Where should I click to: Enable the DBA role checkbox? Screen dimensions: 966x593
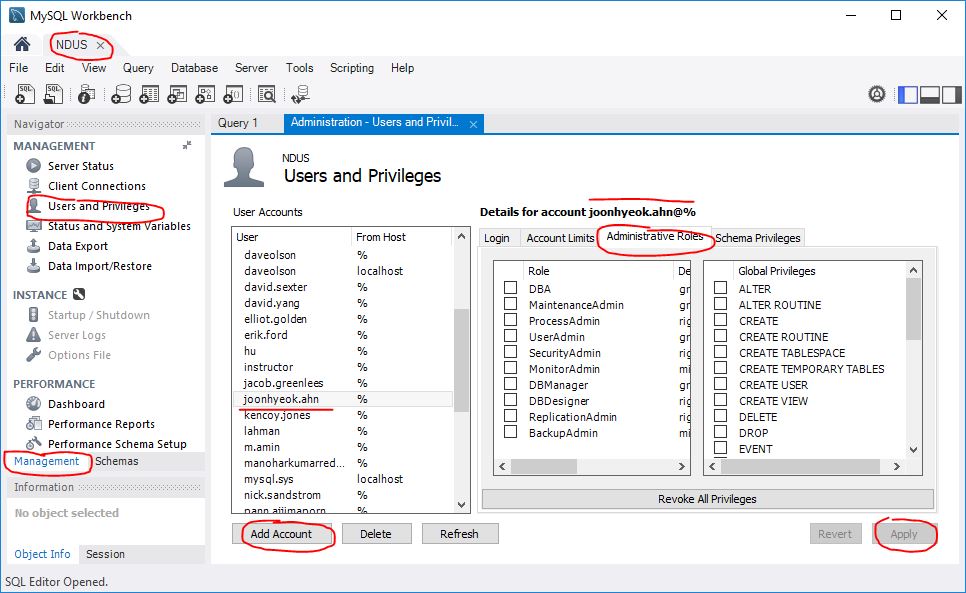point(510,289)
